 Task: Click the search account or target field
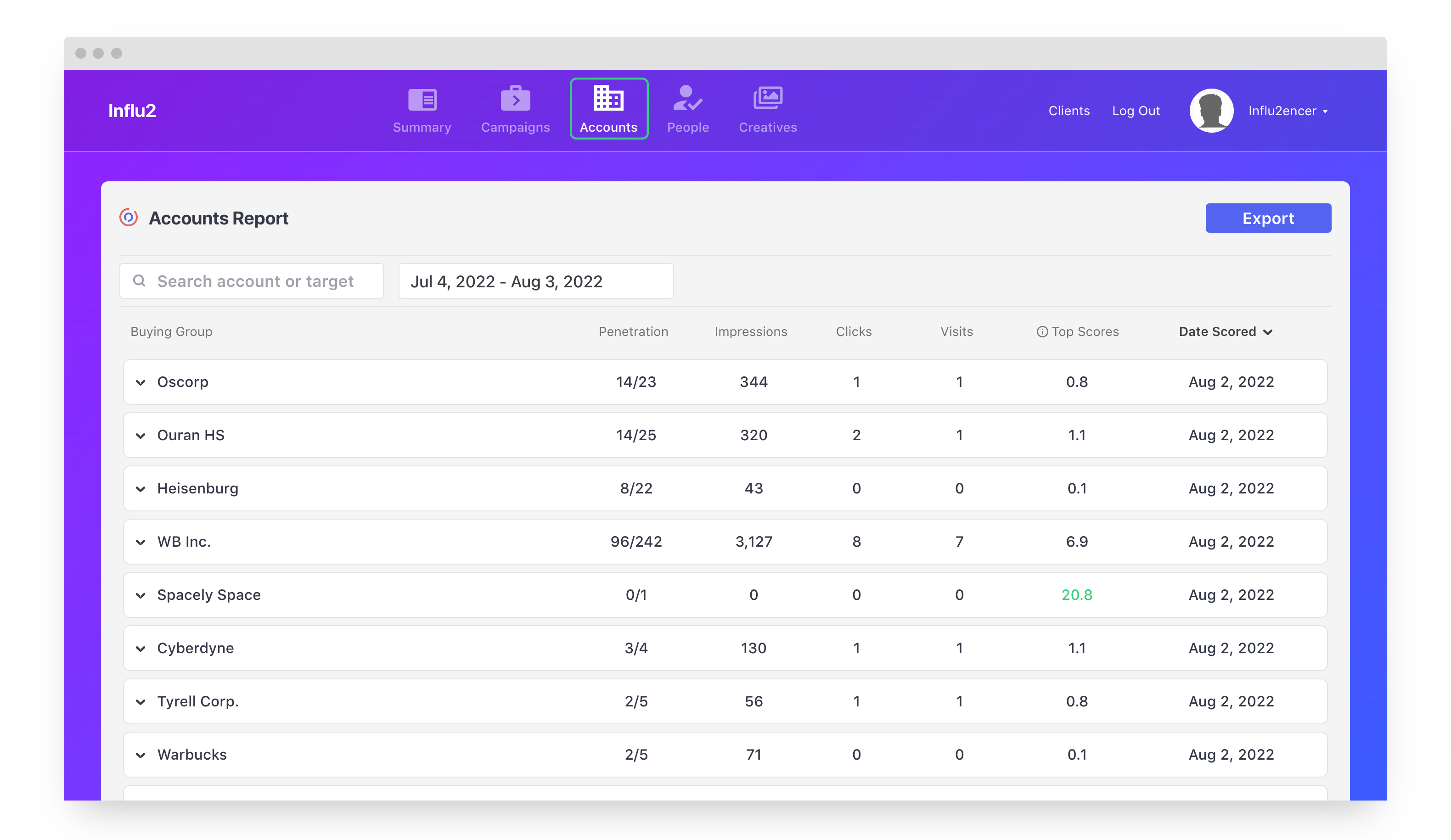click(x=252, y=281)
